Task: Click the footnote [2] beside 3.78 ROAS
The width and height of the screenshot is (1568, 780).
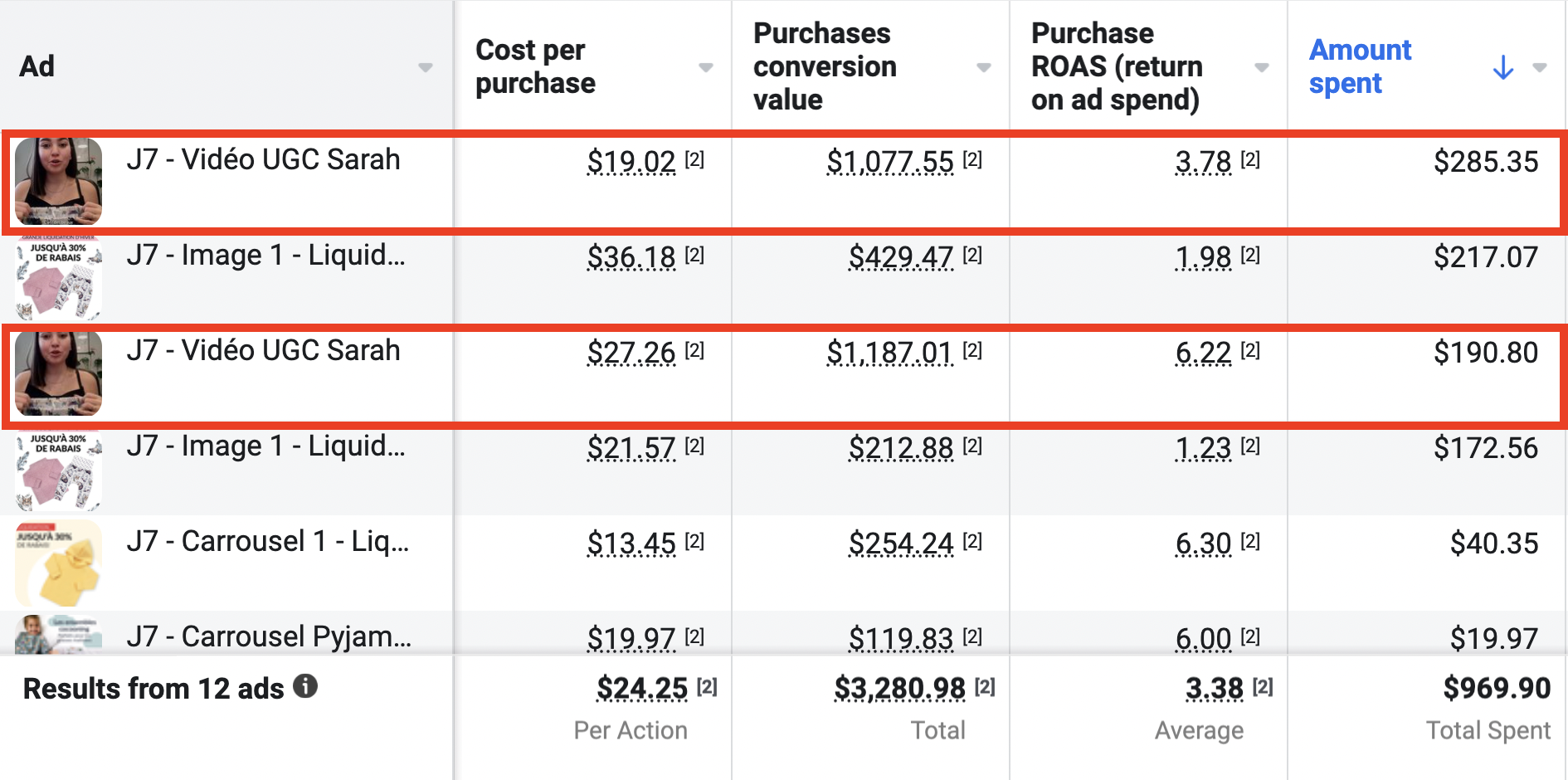Action: click(x=1250, y=160)
